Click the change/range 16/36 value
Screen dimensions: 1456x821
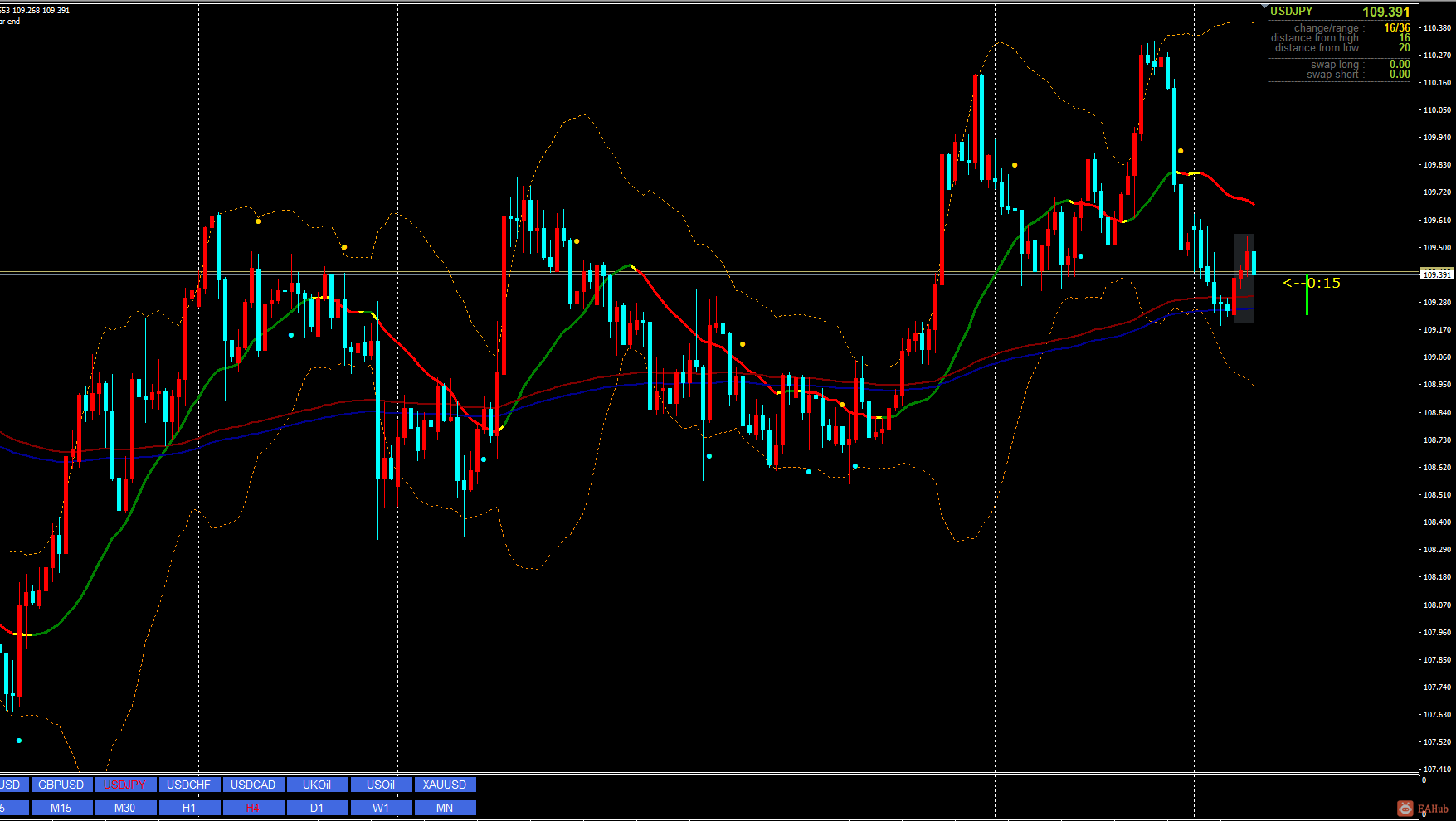click(1399, 27)
